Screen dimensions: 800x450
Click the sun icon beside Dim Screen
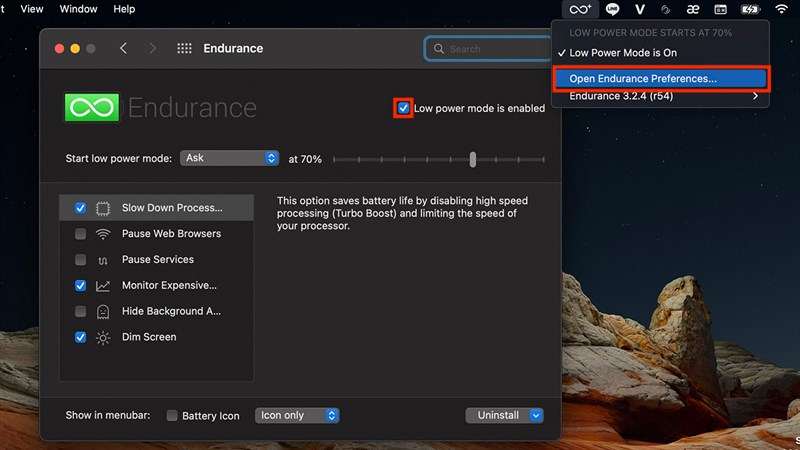103,338
